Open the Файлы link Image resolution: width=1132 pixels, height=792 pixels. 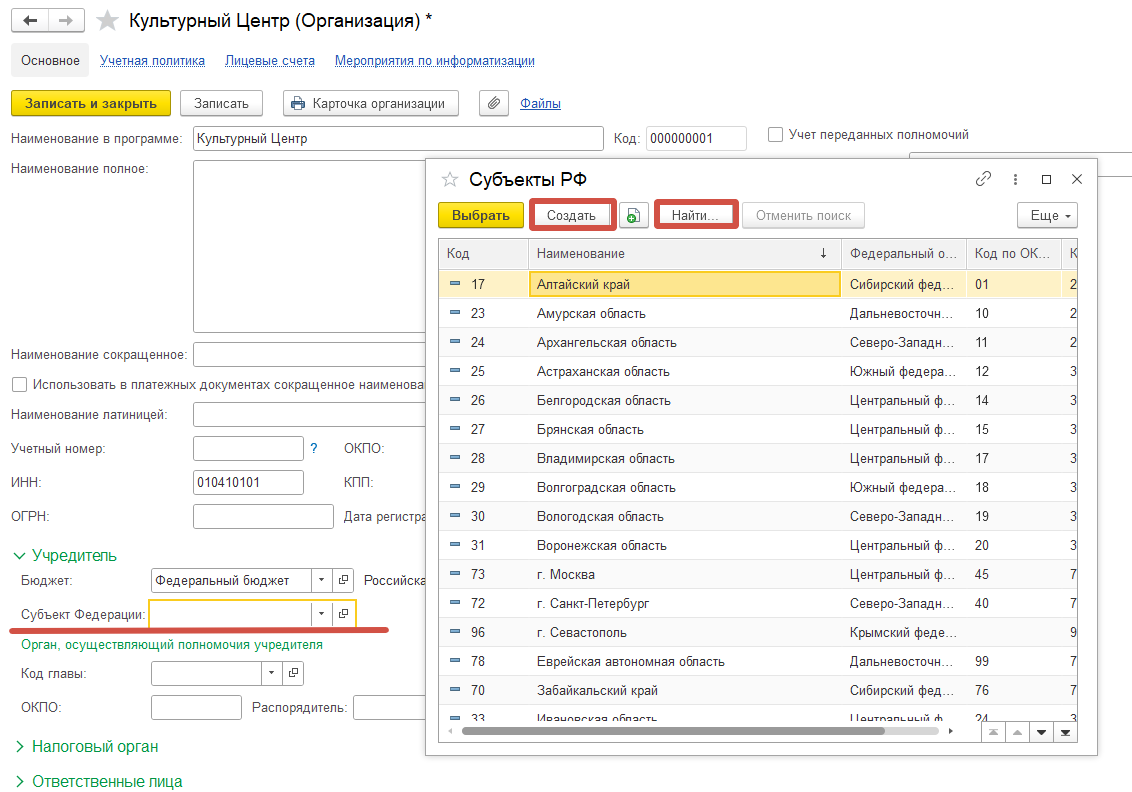[x=541, y=104]
